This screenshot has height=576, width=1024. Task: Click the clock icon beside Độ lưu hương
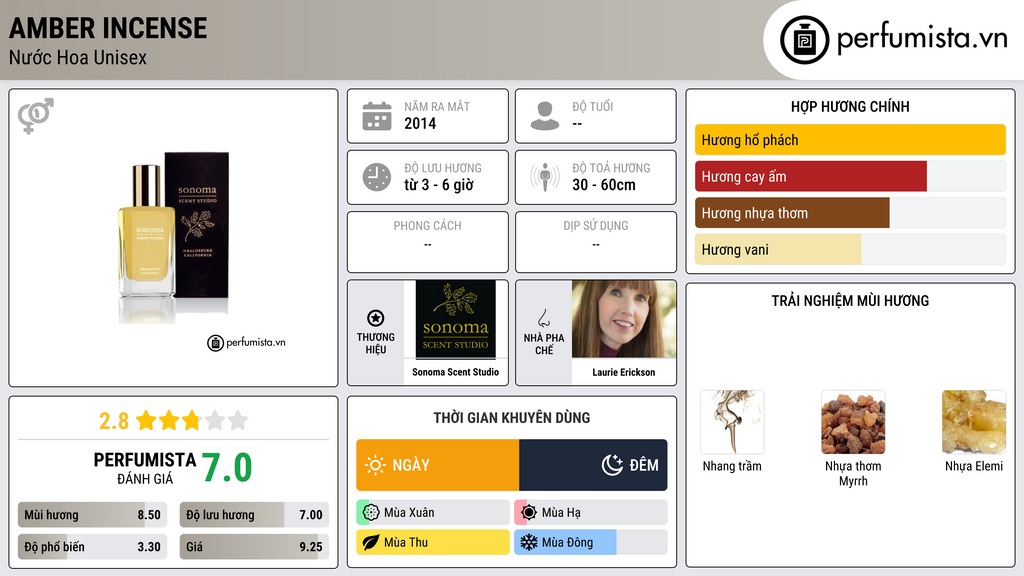click(x=377, y=177)
